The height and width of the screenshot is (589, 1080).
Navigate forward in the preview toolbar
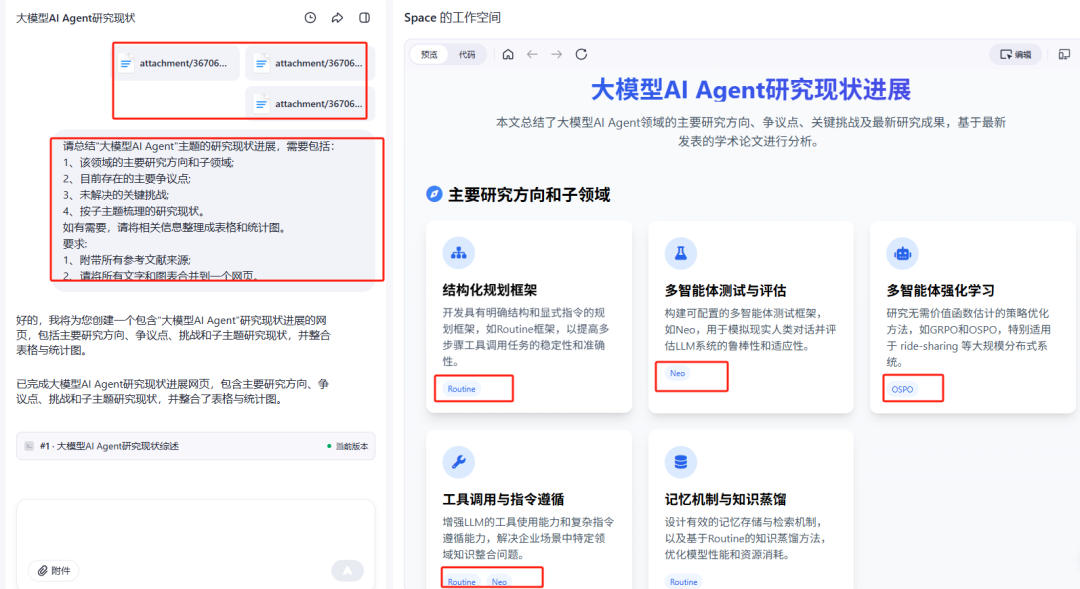pyautogui.click(x=557, y=54)
